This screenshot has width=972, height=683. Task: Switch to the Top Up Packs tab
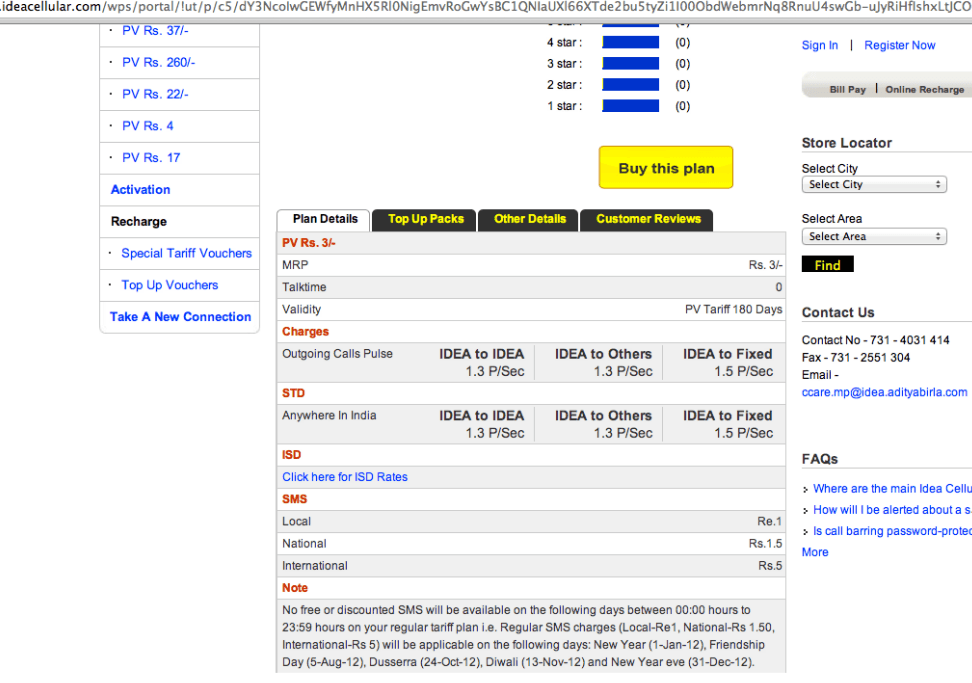coord(425,219)
